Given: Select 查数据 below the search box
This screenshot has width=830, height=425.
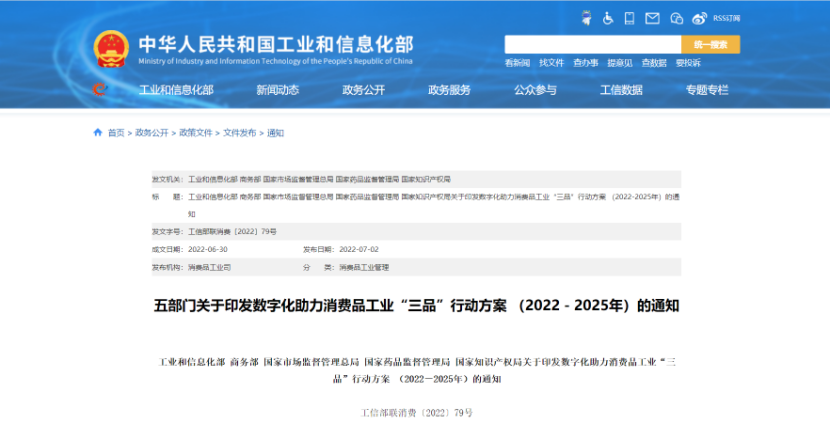Looking at the screenshot, I should (654, 63).
